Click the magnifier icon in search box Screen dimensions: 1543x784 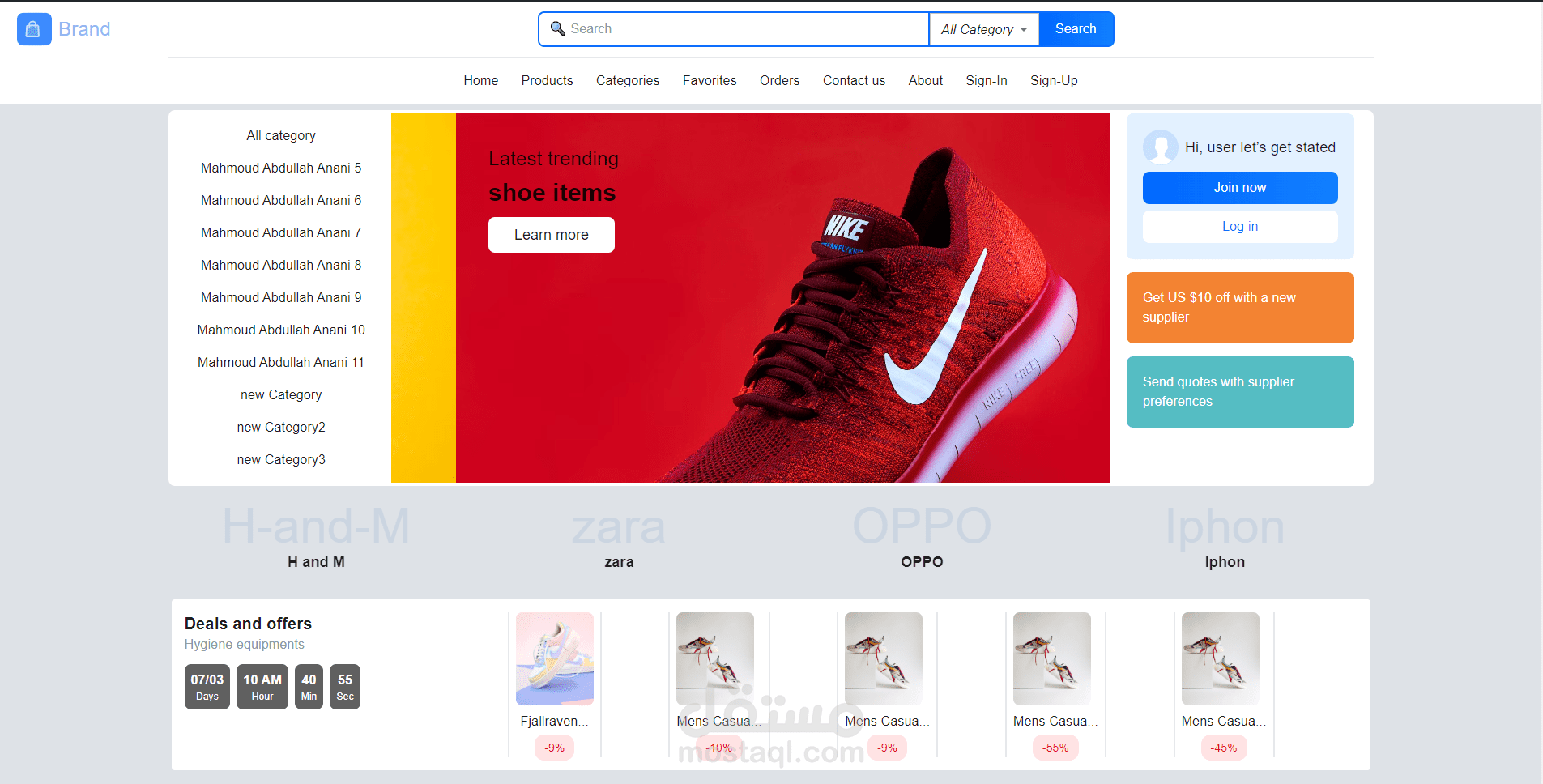pyautogui.click(x=557, y=29)
